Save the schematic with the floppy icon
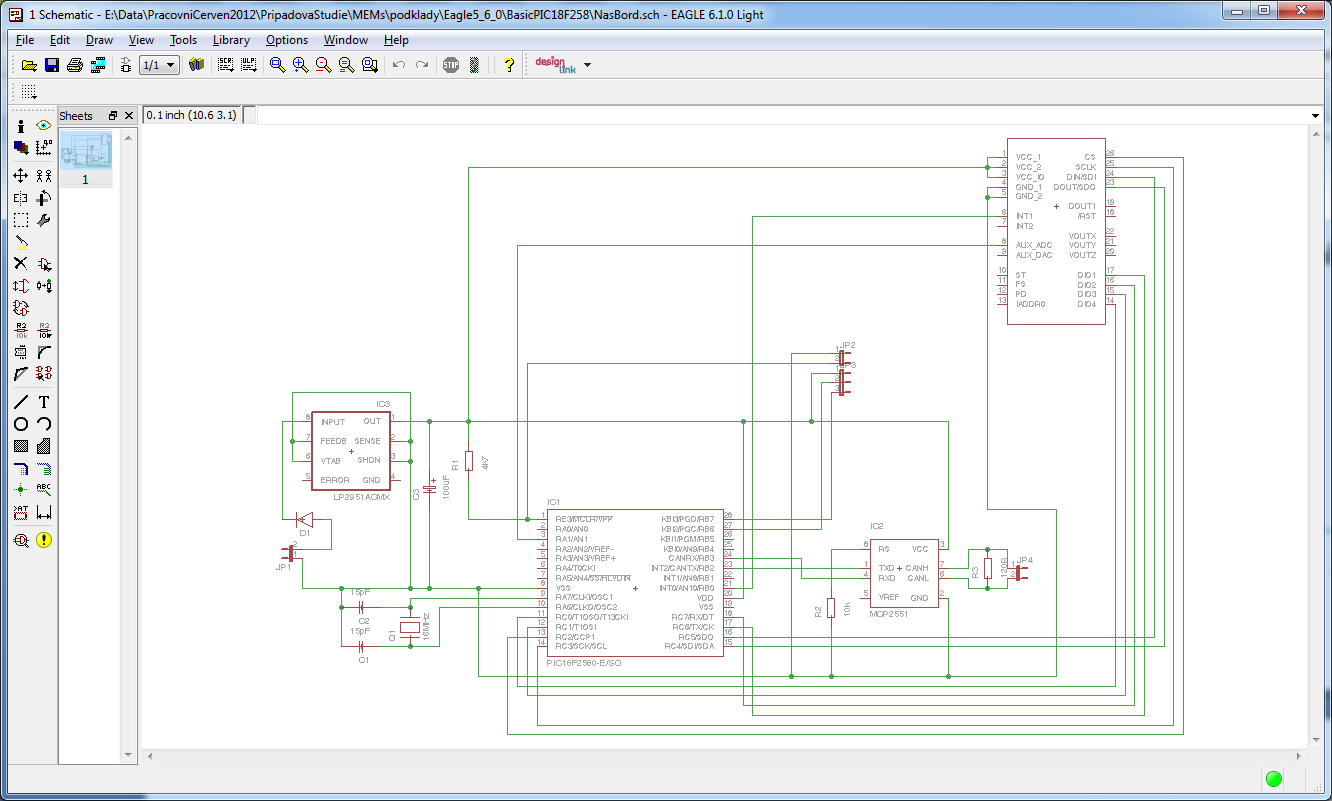The width and height of the screenshot is (1332, 801). click(x=52, y=65)
